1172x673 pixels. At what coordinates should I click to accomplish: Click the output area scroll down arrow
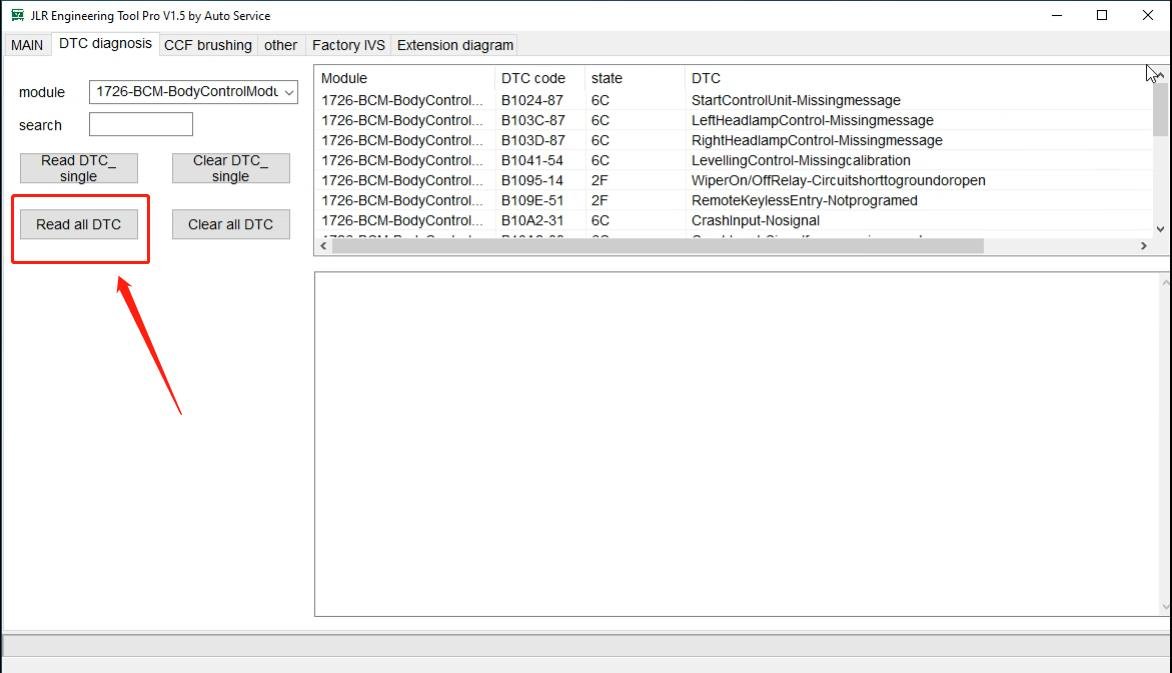point(1165,607)
